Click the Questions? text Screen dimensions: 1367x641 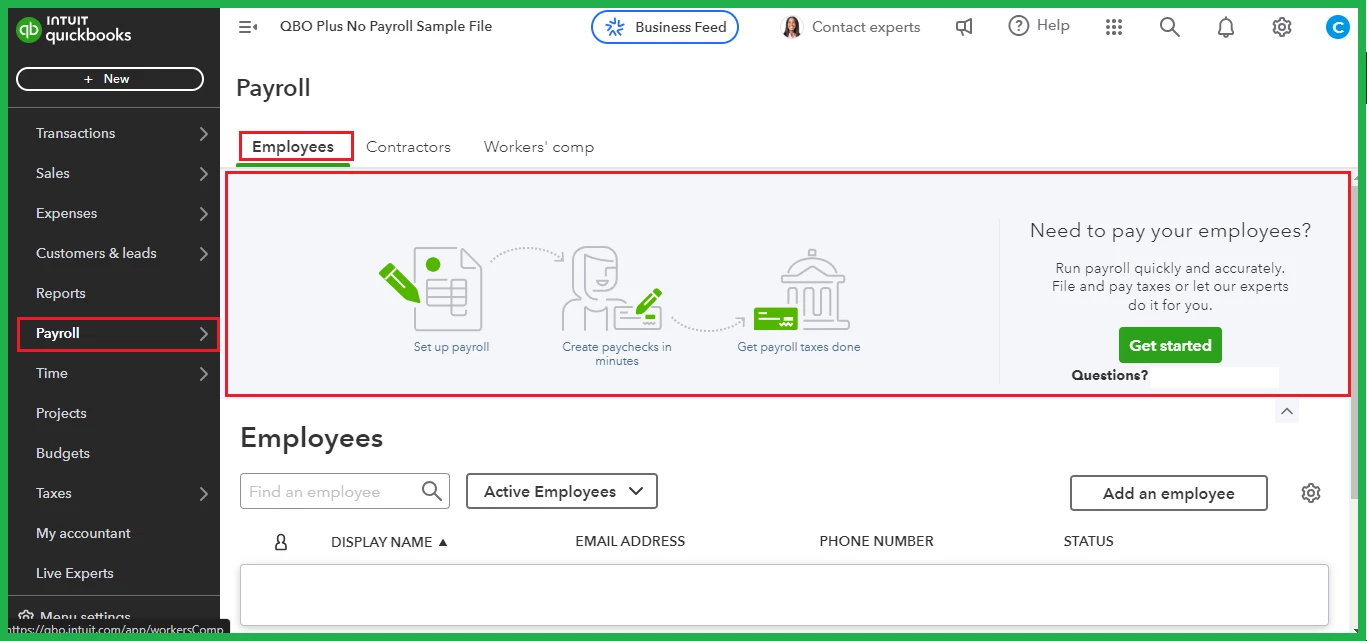tap(1110, 376)
